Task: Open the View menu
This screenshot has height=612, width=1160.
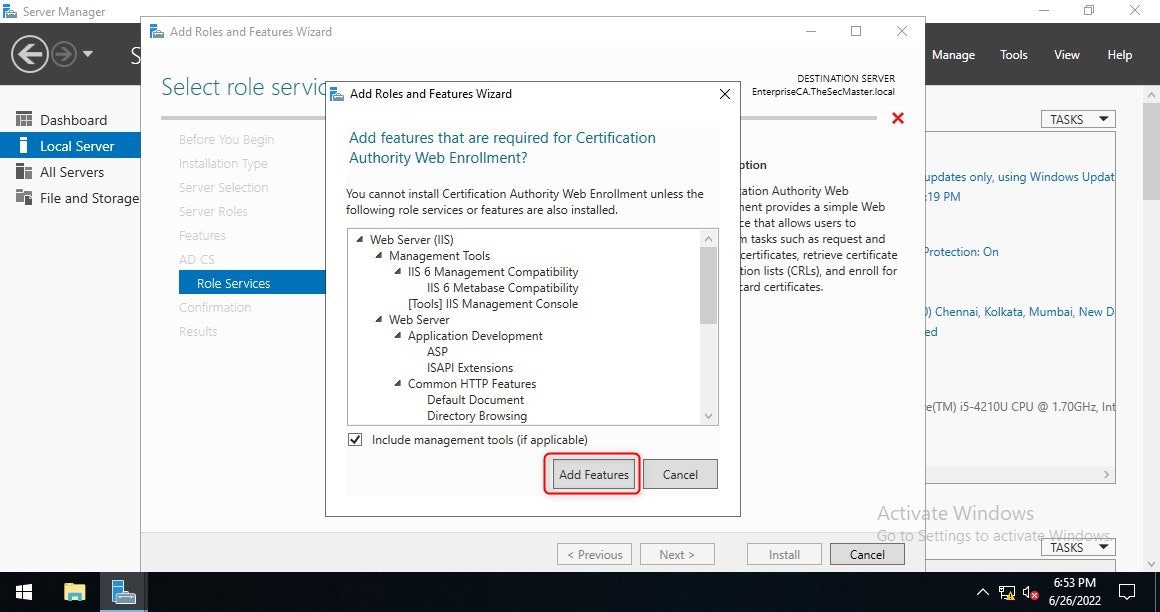Action: click(x=1067, y=55)
